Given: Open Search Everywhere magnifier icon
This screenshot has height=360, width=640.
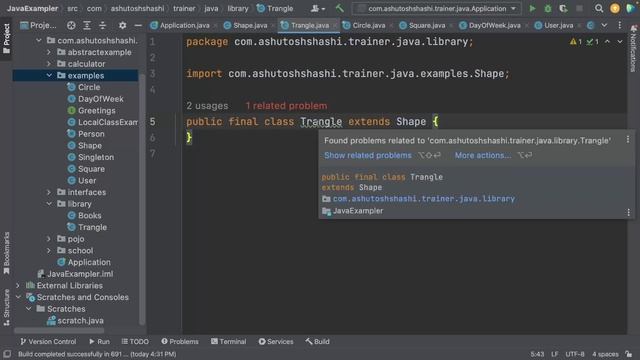Looking at the screenshot, I should tap(599, 8).
